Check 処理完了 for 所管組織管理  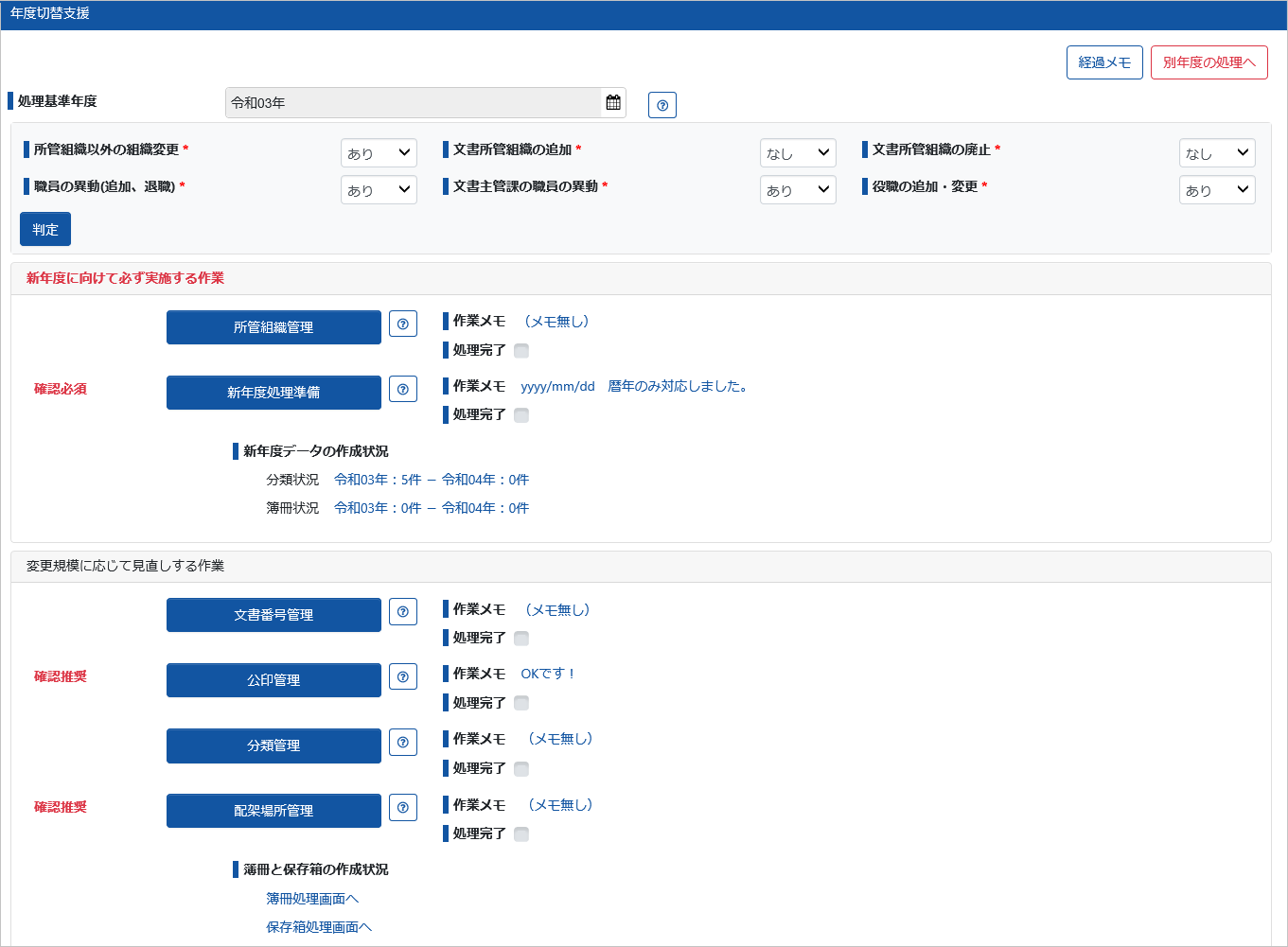521,351
